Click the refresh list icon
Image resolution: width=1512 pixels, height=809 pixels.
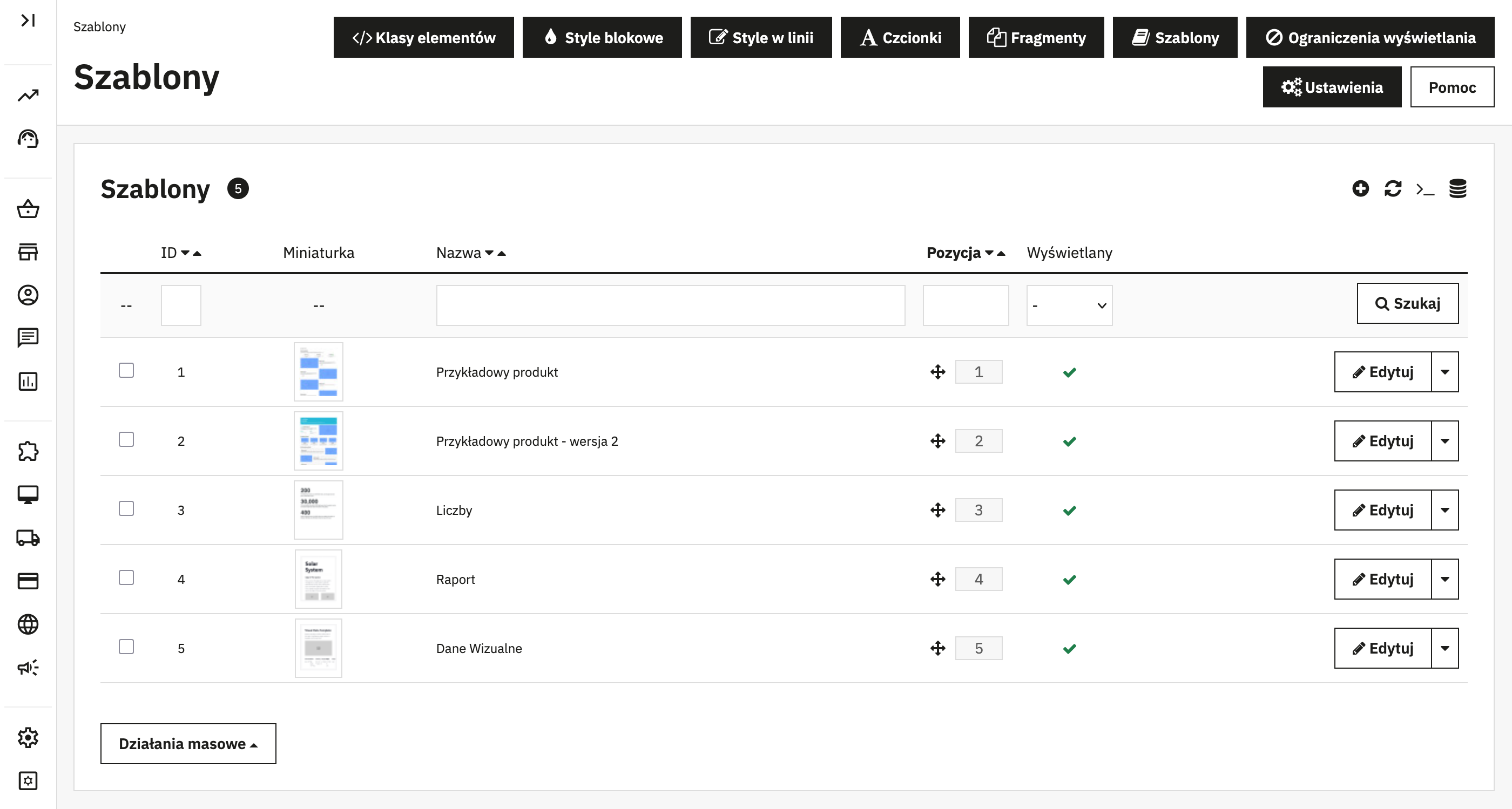pyautogui.click(x=1392, y=188)
